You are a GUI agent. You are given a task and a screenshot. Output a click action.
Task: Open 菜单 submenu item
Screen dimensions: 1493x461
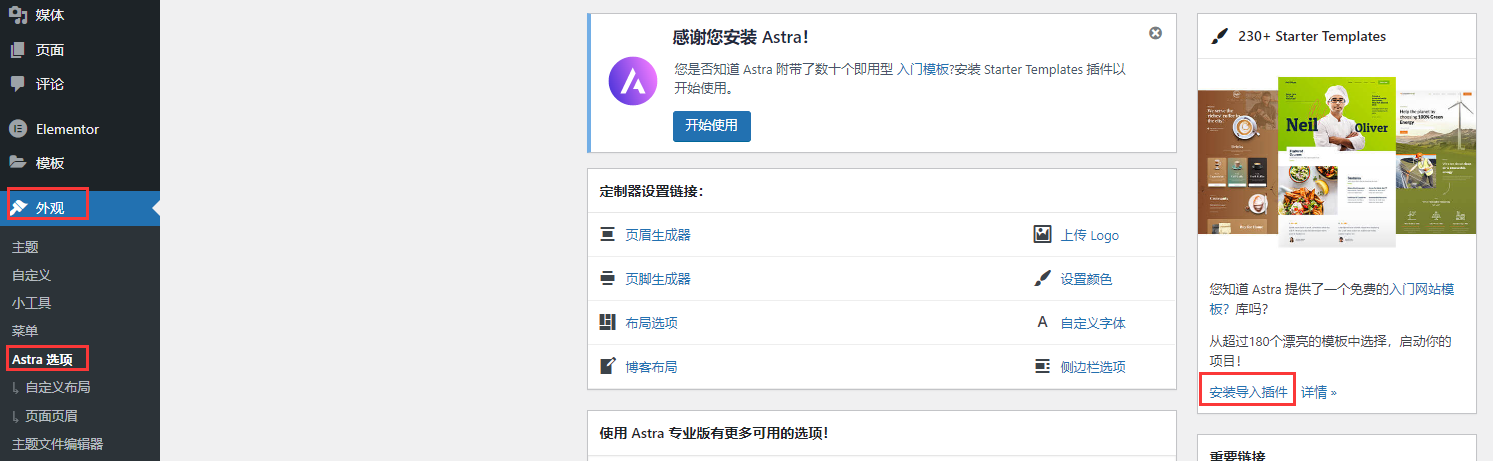point(25,331)
